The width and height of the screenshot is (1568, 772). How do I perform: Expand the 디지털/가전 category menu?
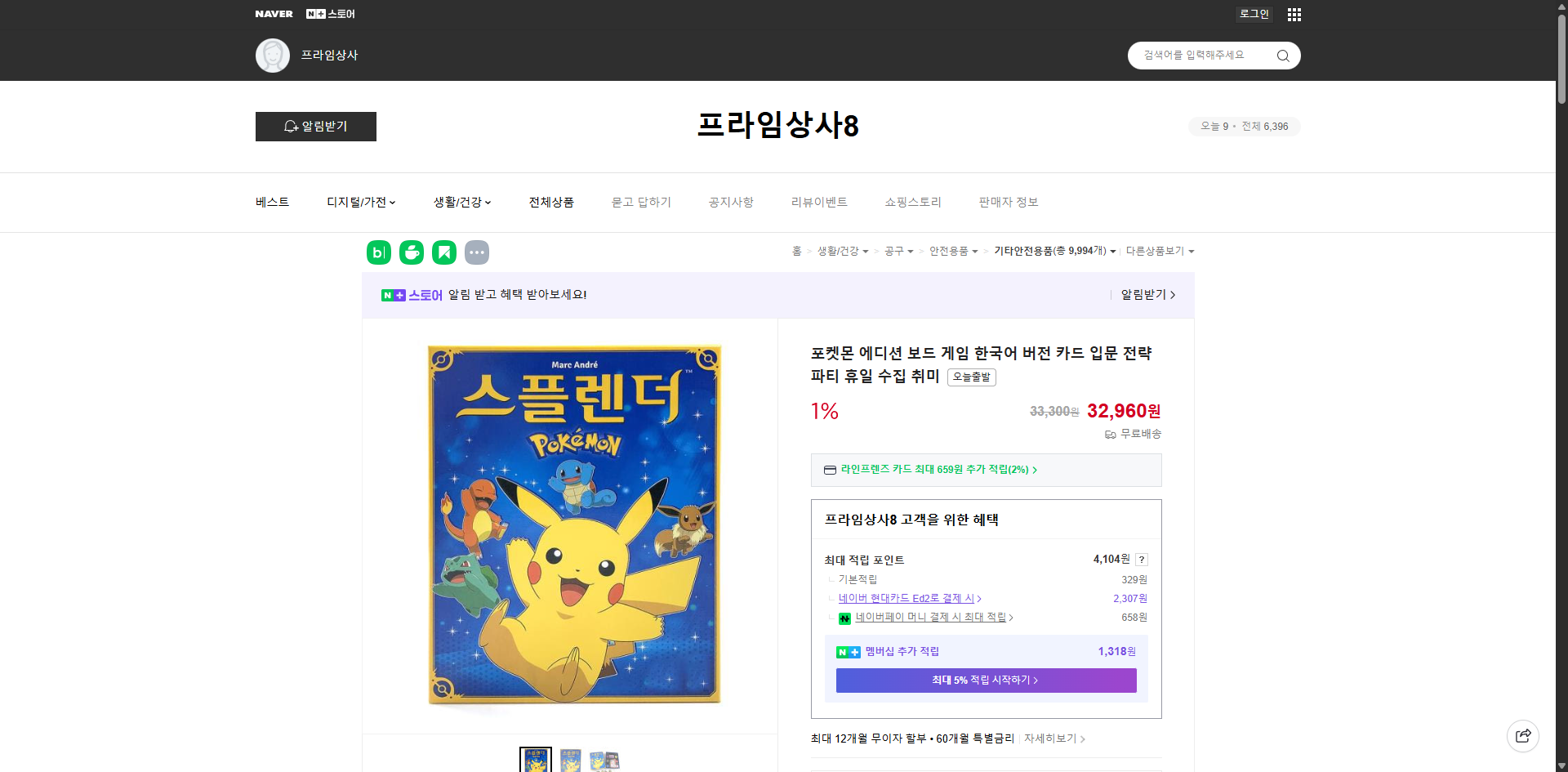point(360,202)
